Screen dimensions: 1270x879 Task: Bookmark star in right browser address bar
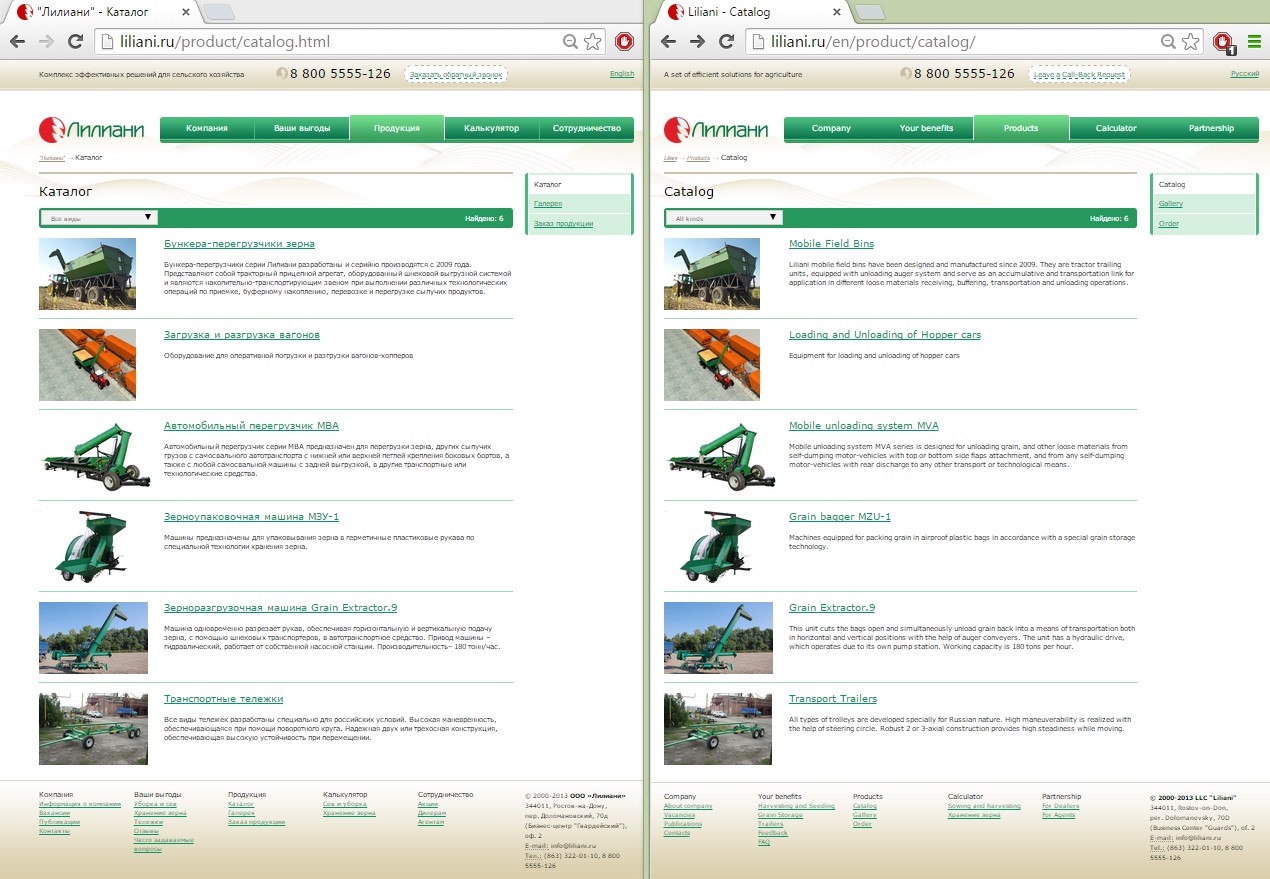pyautogui.click(x=1191, y=42)
